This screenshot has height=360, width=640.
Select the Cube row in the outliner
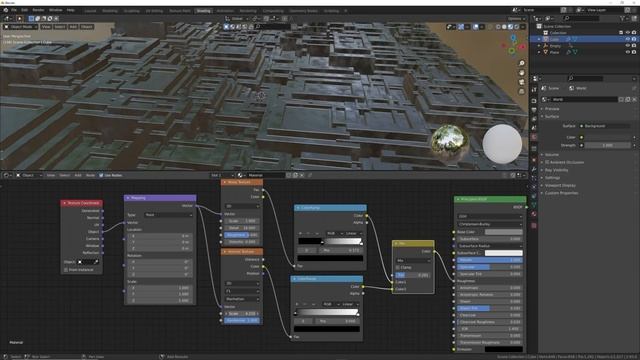[x=583, y=39]
